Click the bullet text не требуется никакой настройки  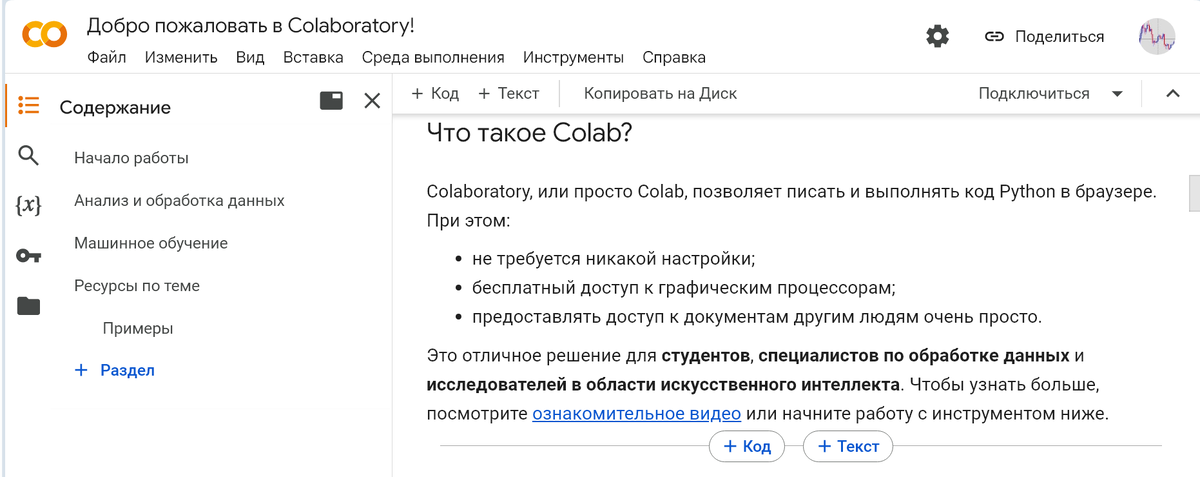[x=613, y=259]
